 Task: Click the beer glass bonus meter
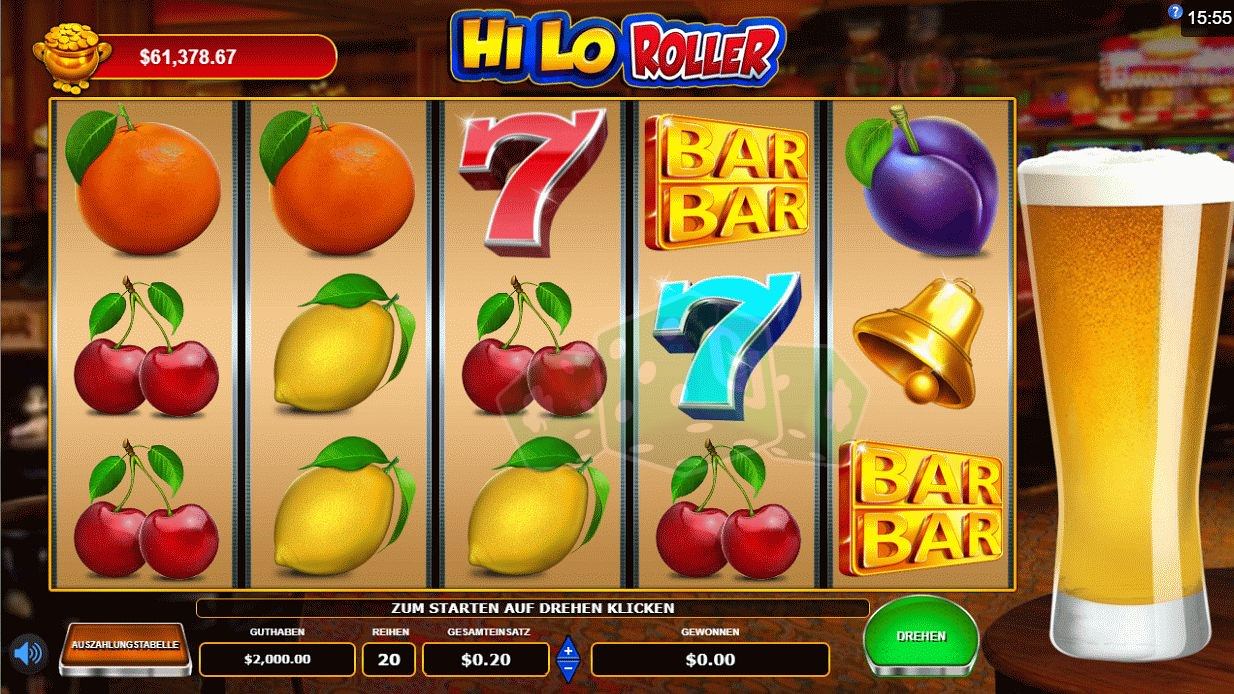pos(1124,398)
